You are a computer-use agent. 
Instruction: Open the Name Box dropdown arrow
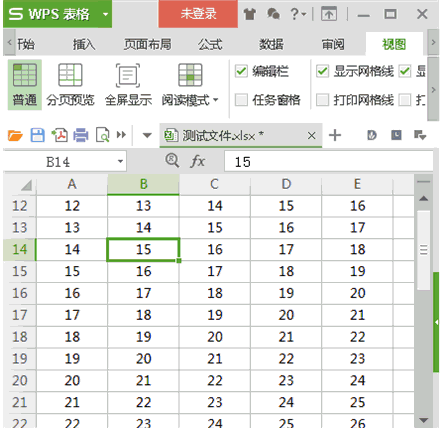120,161
